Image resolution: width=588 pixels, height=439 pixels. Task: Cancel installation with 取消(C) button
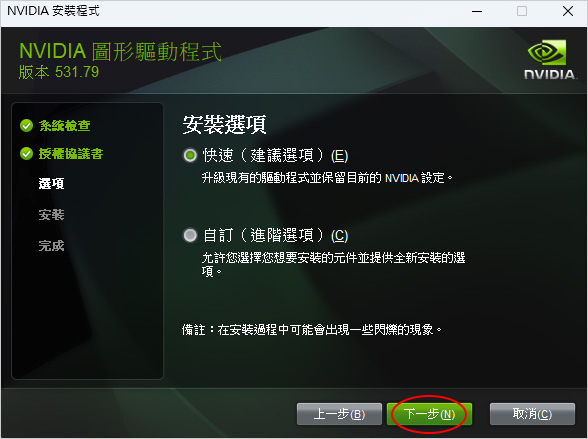(532, 414)
